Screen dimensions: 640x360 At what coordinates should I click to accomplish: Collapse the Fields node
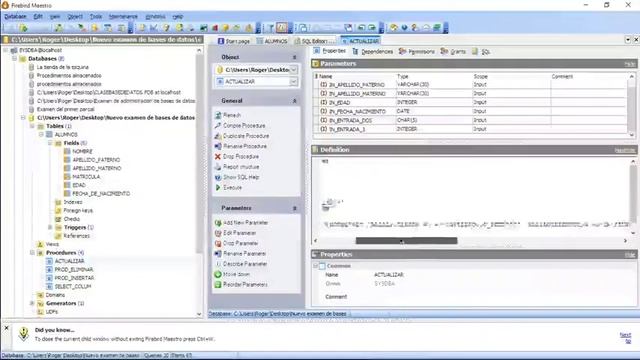coord(50,143)
